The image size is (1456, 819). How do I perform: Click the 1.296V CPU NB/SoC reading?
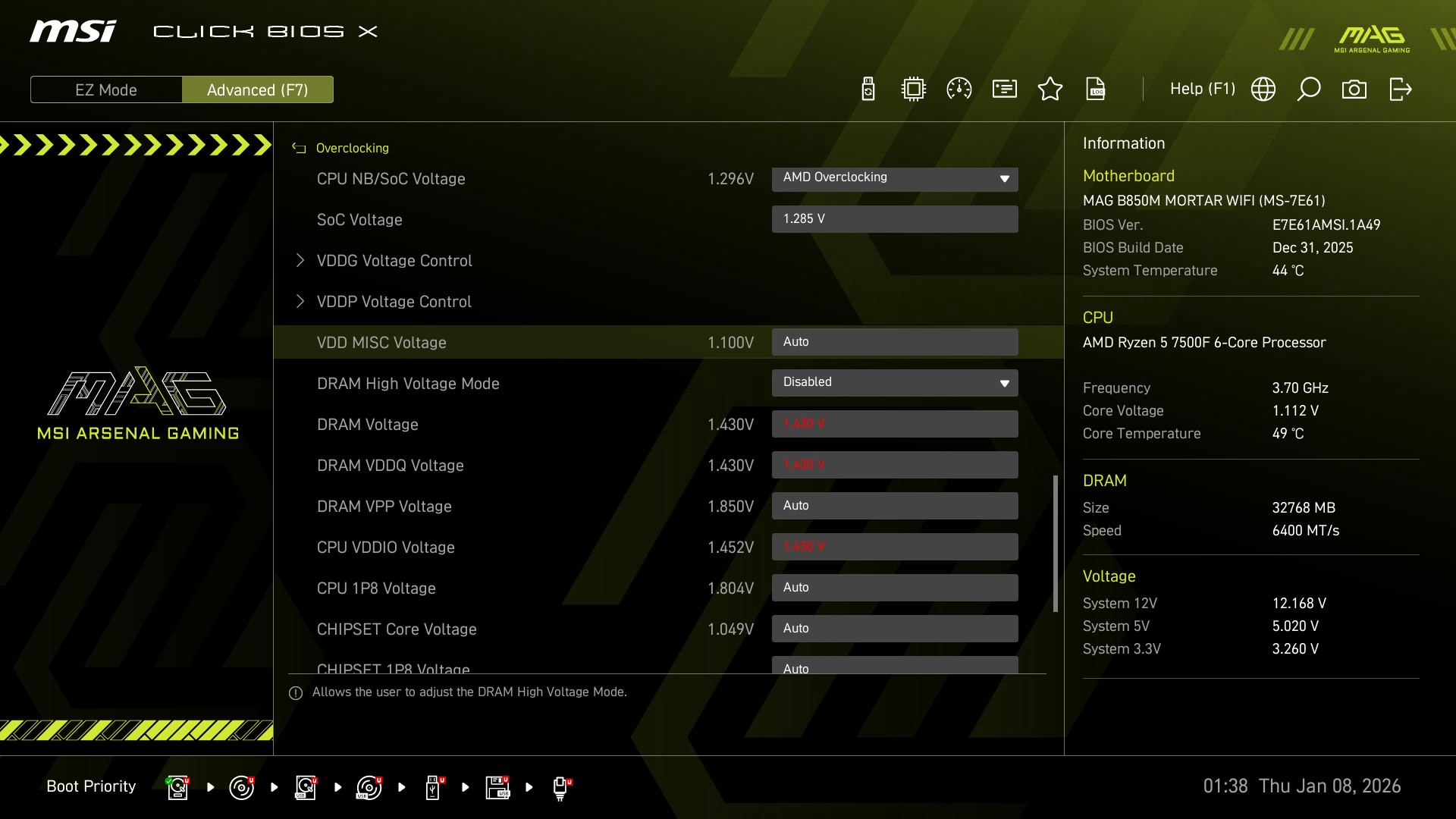tap(730, 179)
